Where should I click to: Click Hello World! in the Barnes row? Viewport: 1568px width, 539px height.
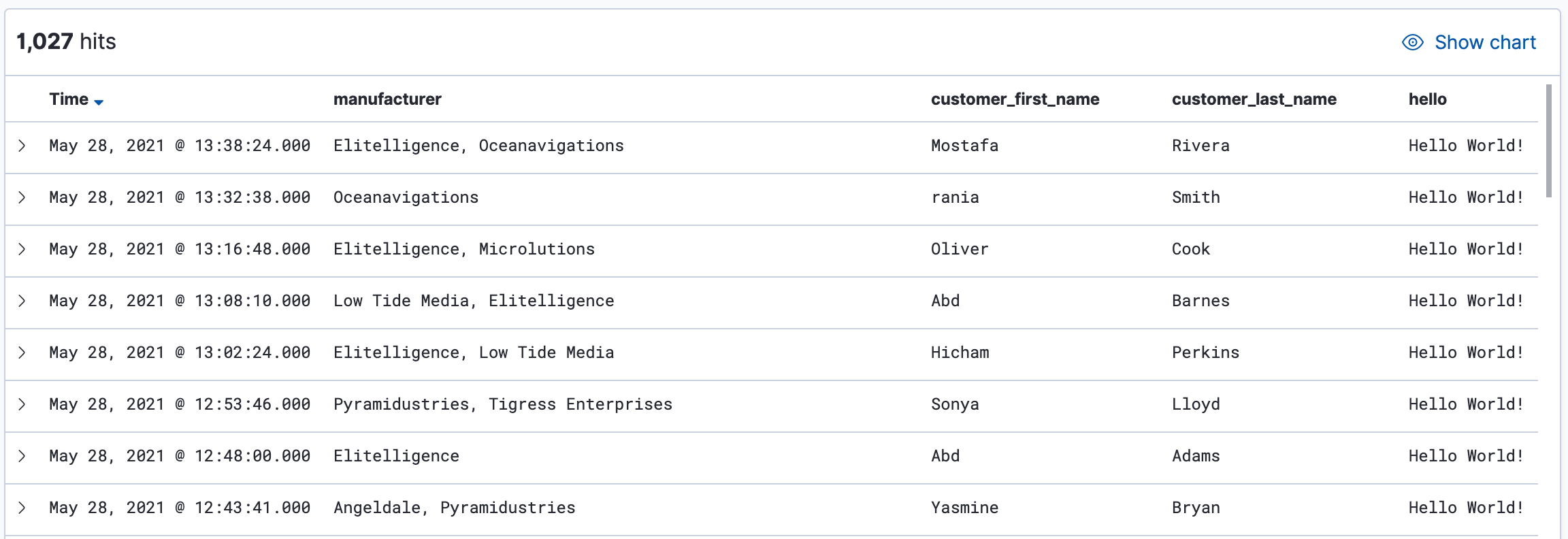coord(1466,301)
